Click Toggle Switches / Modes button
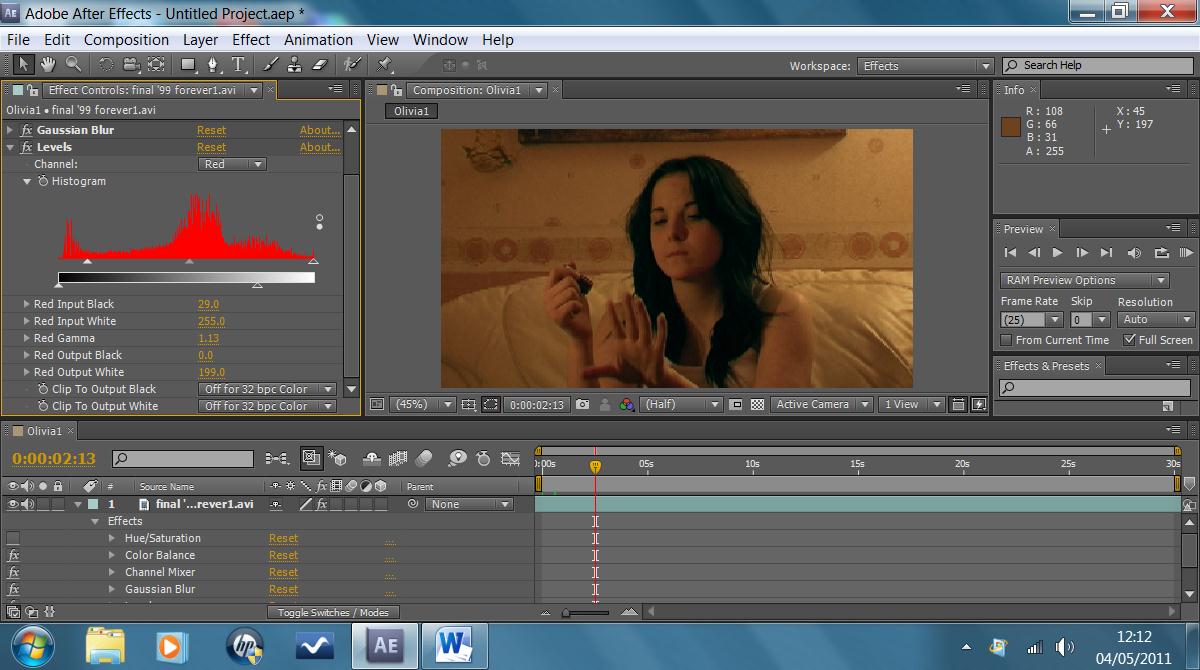This screenshot has height=670, width=1200. tap(333, 612)
